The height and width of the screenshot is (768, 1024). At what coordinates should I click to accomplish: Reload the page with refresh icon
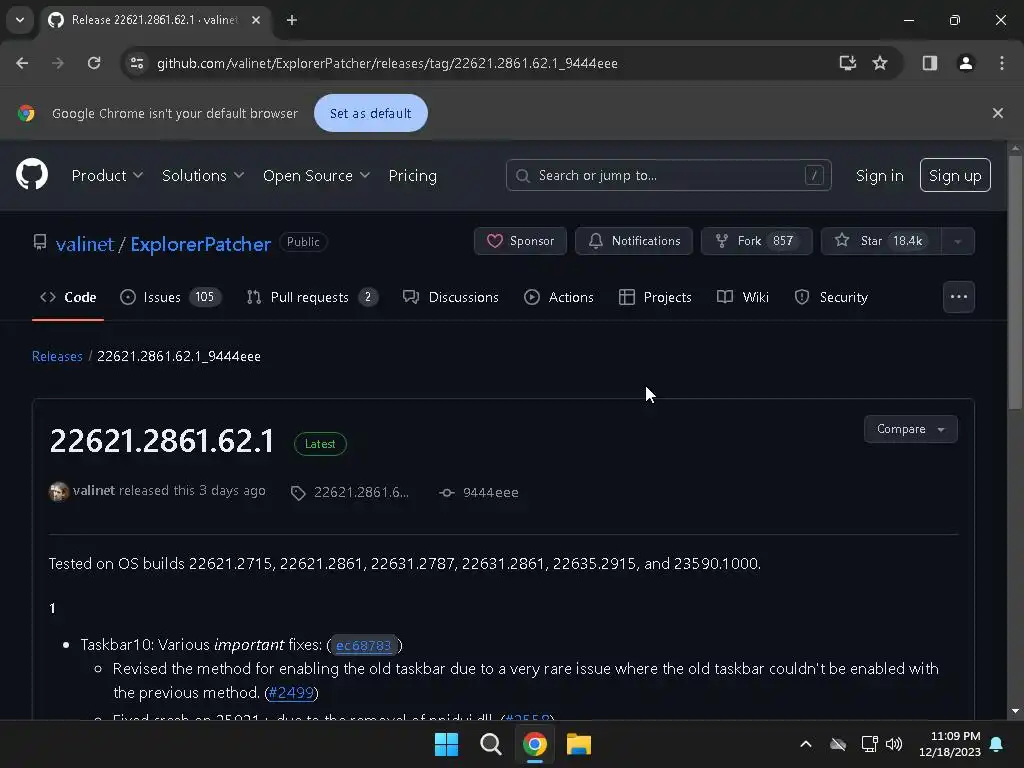[x=94, y=63]
